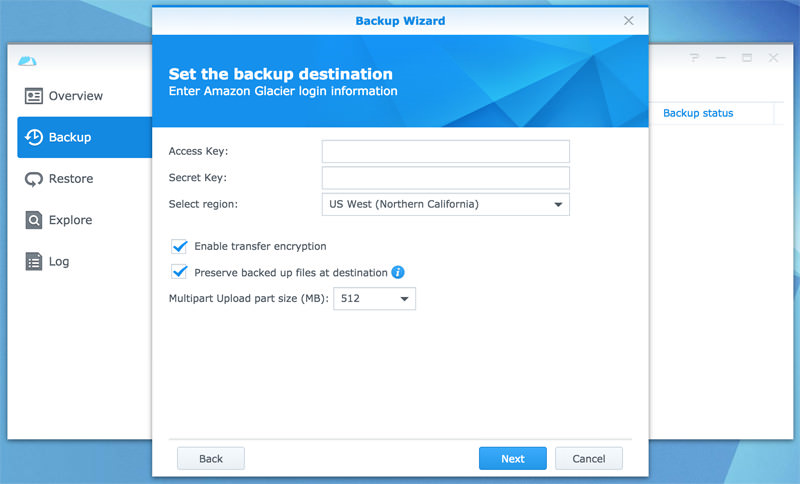Close the Glacier Backup background window
Viewport: 800px width, 484px height.
(x=773, y=58)
